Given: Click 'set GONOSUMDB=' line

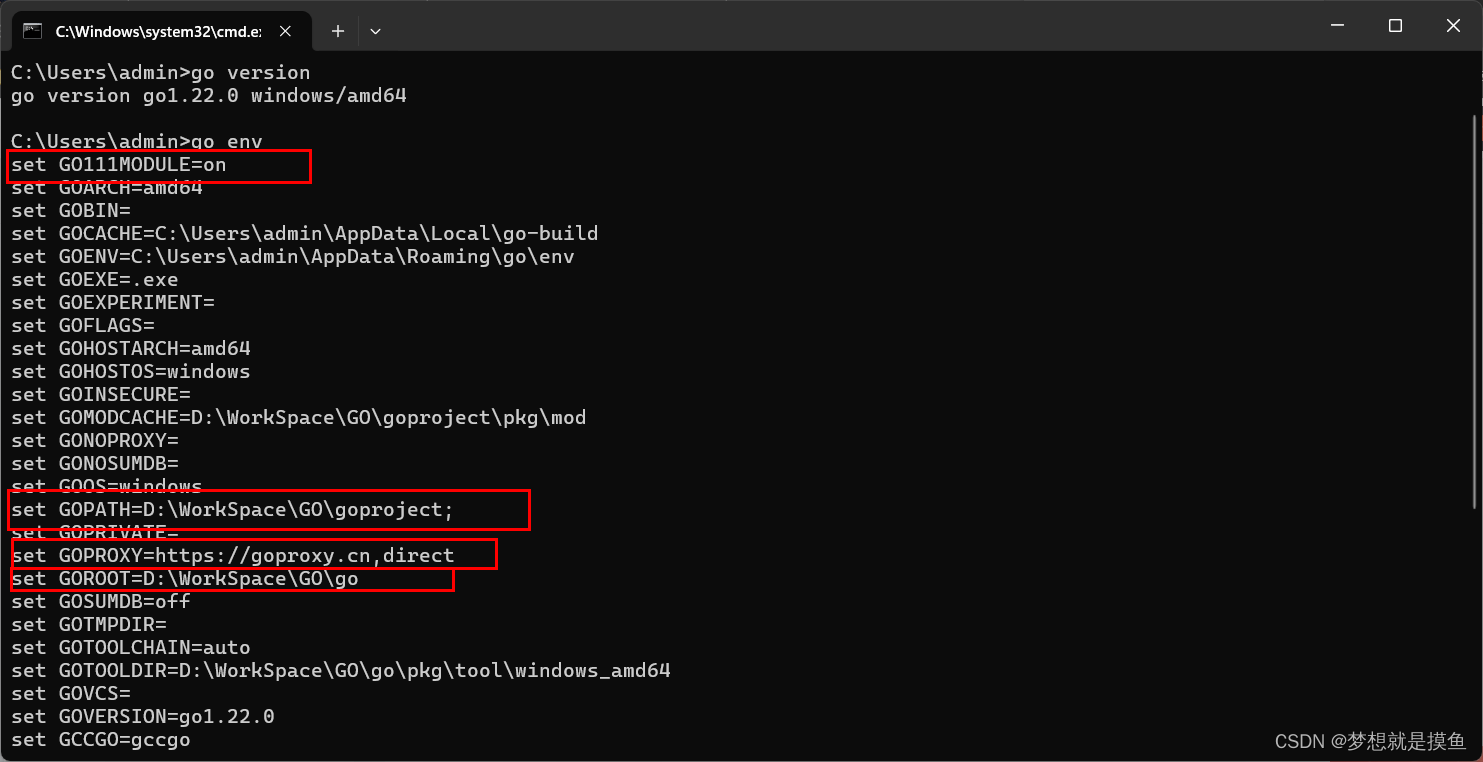Looking at the screenshot, I should tap(95, 463).
